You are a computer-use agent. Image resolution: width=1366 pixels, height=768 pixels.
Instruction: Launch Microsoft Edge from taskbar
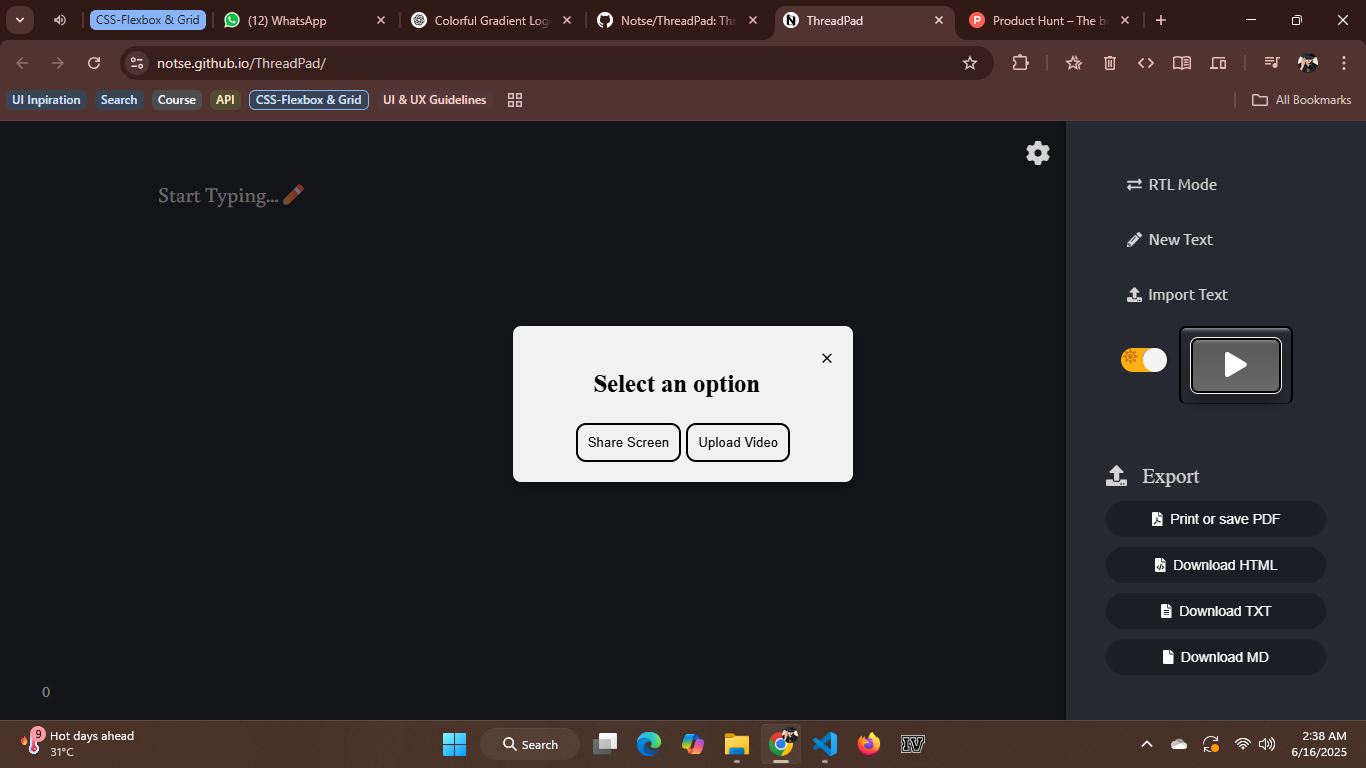649,744
